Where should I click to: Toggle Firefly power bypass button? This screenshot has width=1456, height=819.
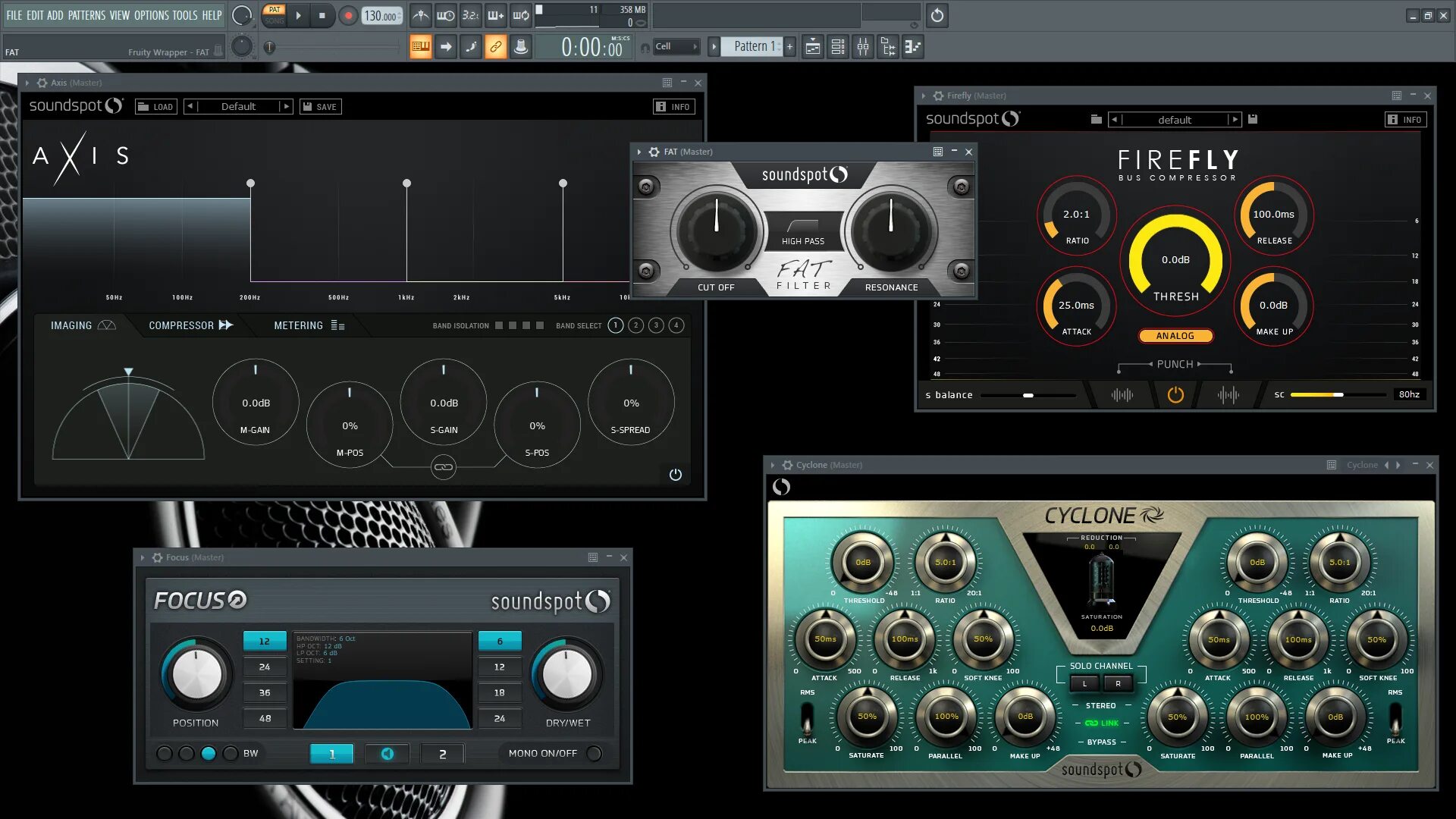point(1175,395)
